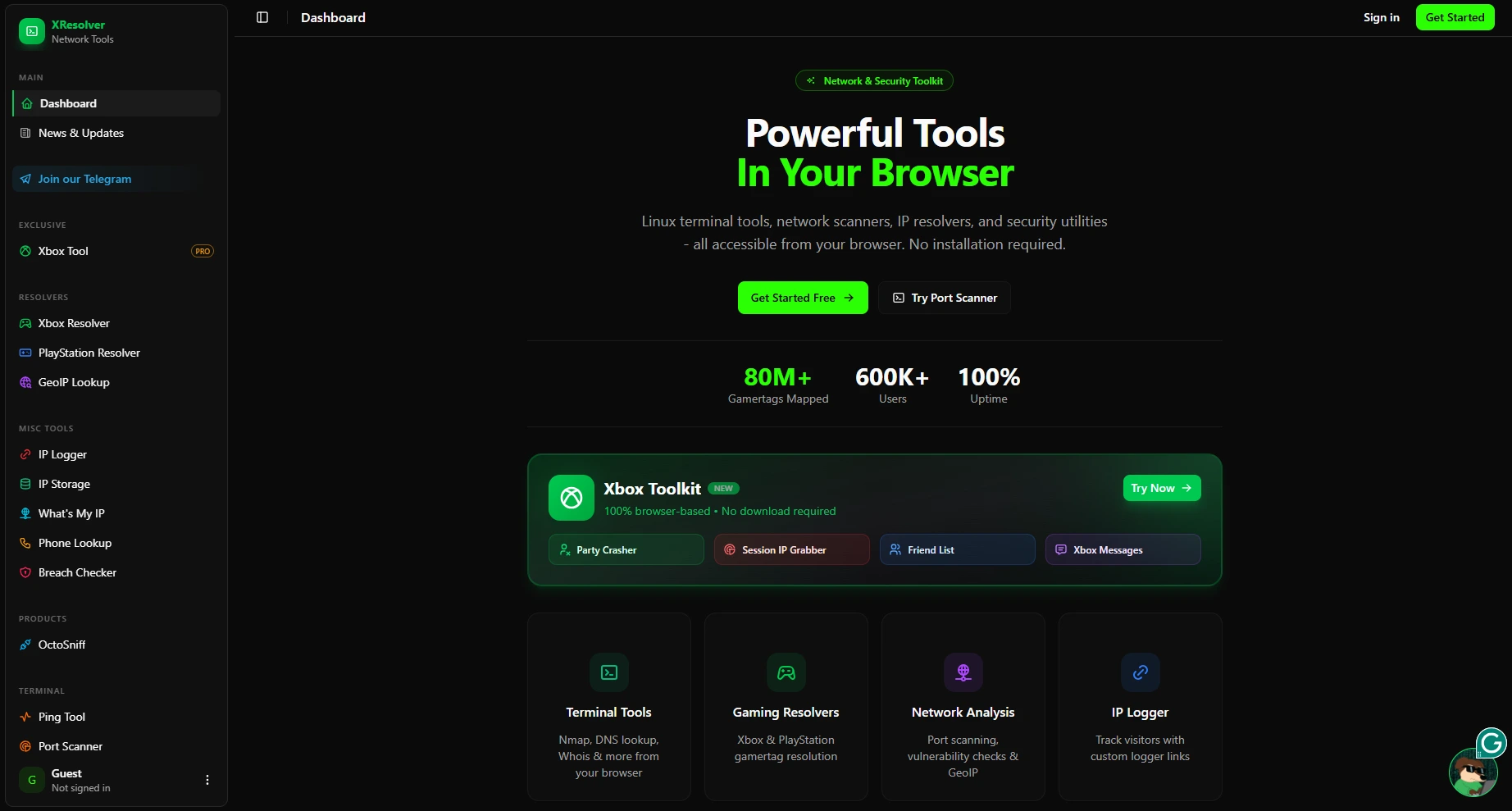The image size is (1512, 811).
Task: Click Get Started button in header
Action: point(1455,17)
